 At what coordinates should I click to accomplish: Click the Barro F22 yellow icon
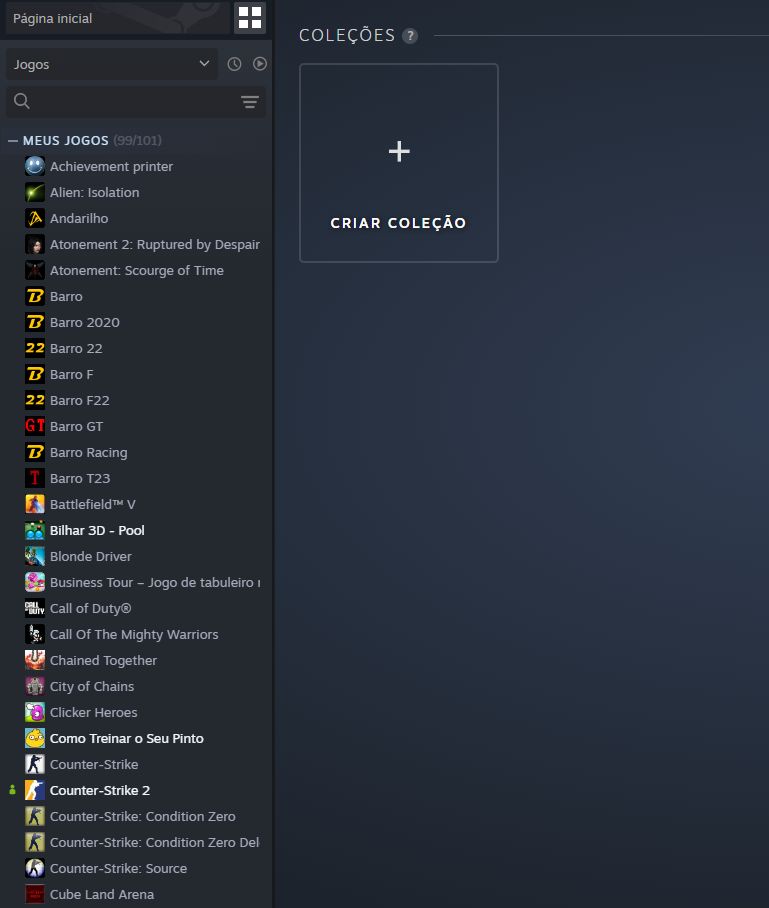coord(35,400)
